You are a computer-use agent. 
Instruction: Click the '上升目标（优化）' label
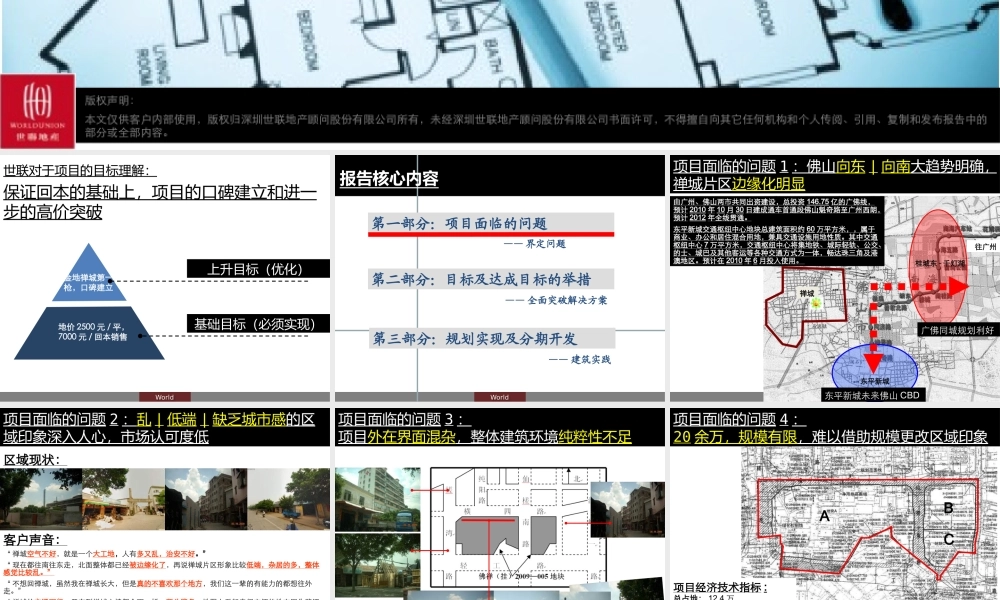click(x=258, y=268)
